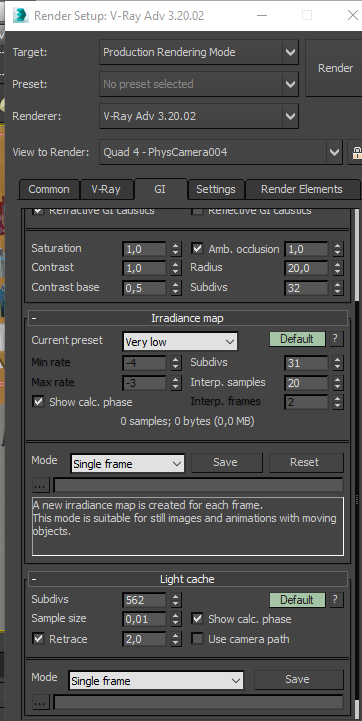Click the Contrast value field
This screenshot has height=721, width=362.
tap(144, 269)
